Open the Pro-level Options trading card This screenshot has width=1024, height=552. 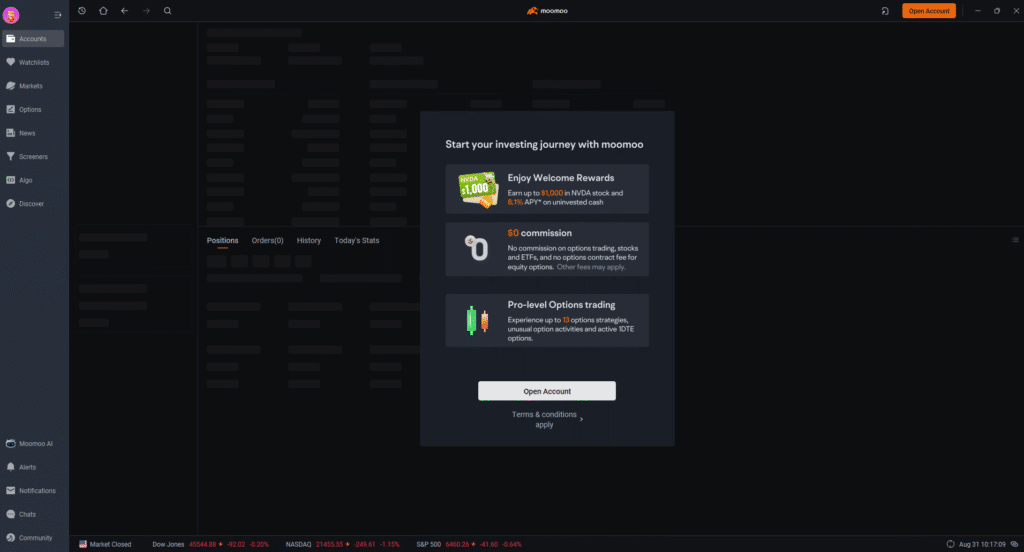pyautogui.click(x=547, y=320)
